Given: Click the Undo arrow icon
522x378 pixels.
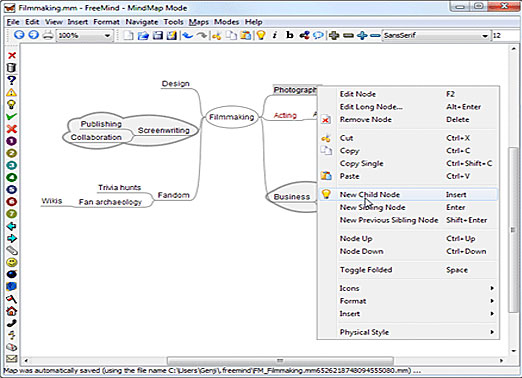Looking at the screenshot, I should pos(188,35).
